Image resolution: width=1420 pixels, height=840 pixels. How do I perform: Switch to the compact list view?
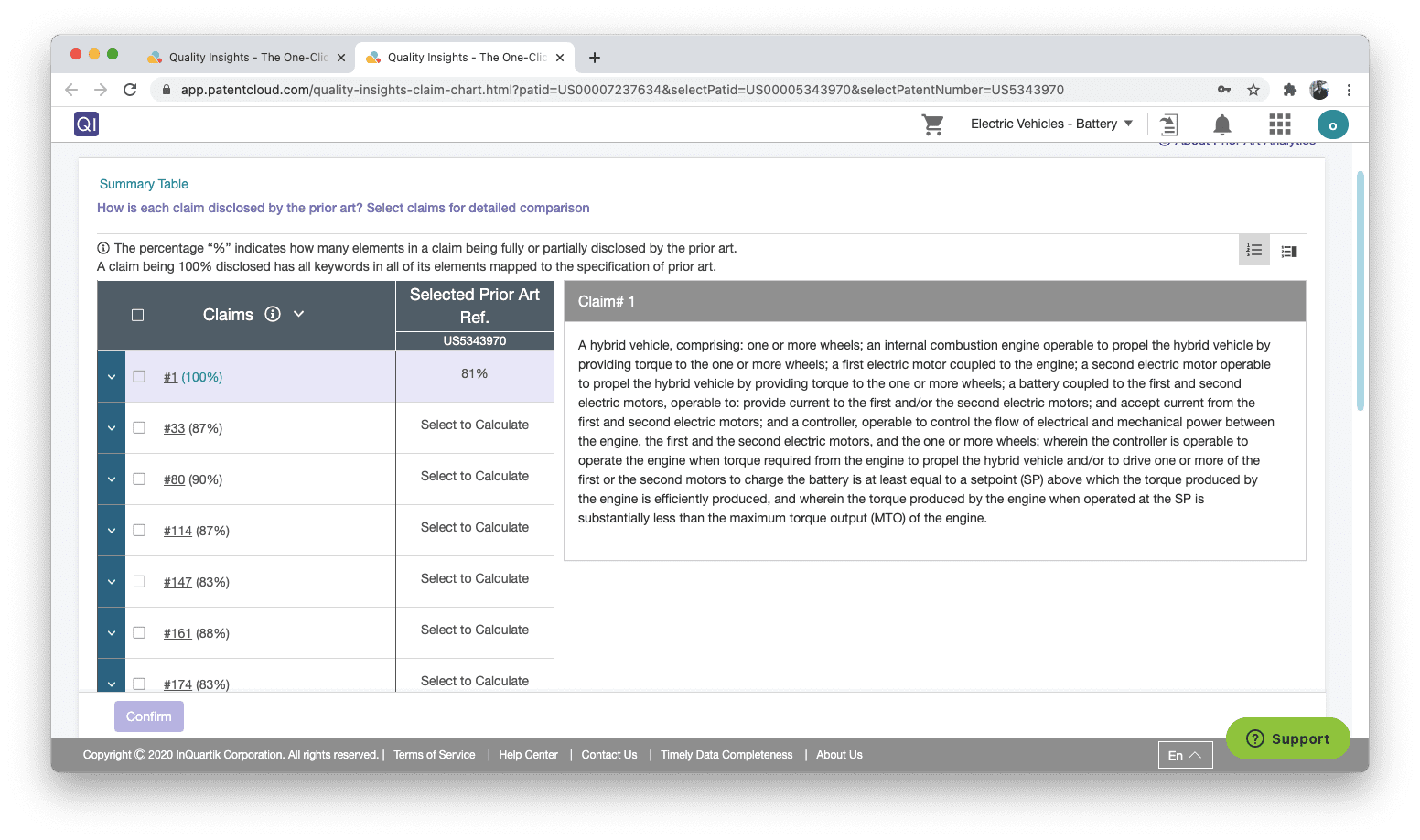point(1289,251)
